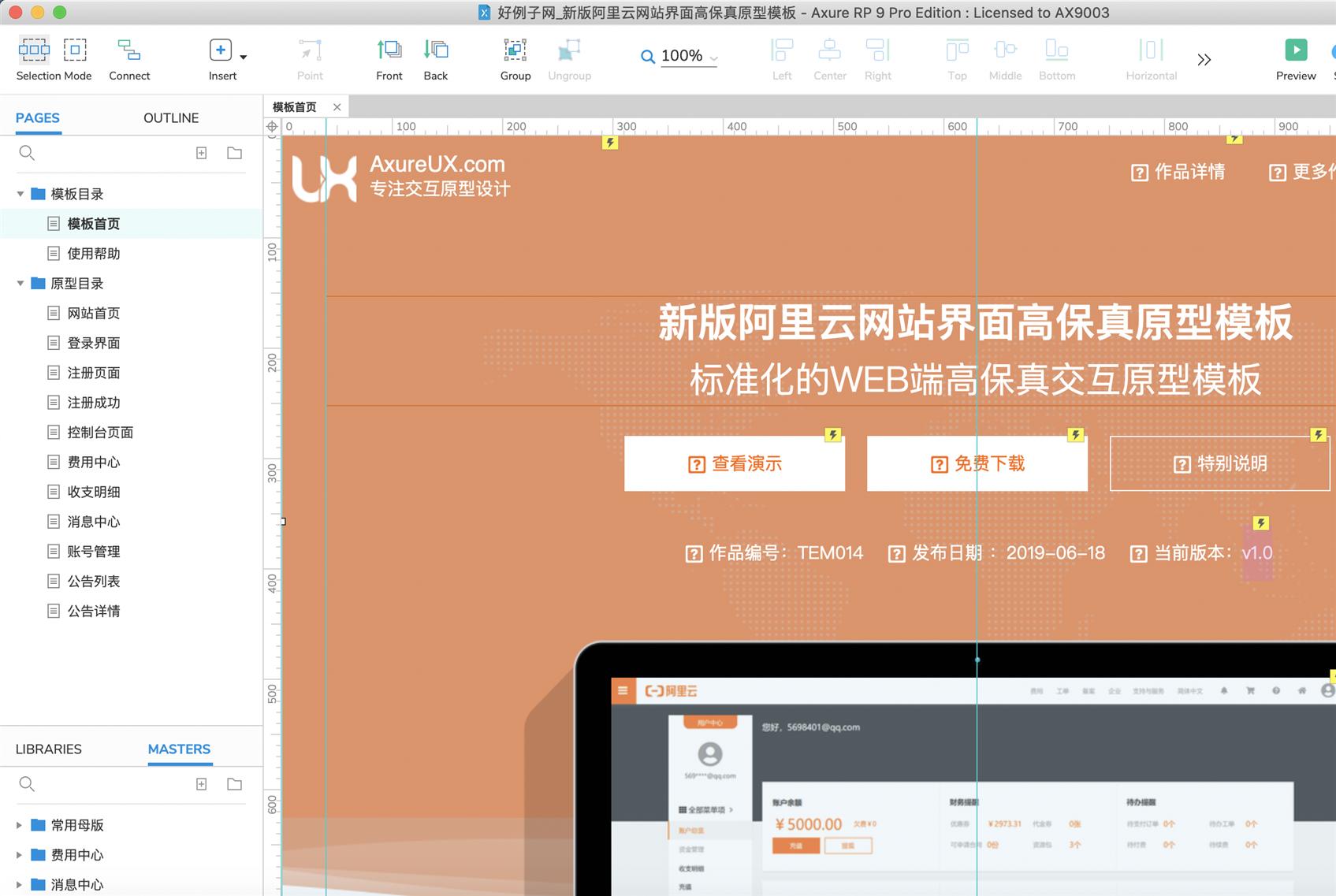
Task: Click the 免费下载 button on canvas
Action: tap(977, 463)
